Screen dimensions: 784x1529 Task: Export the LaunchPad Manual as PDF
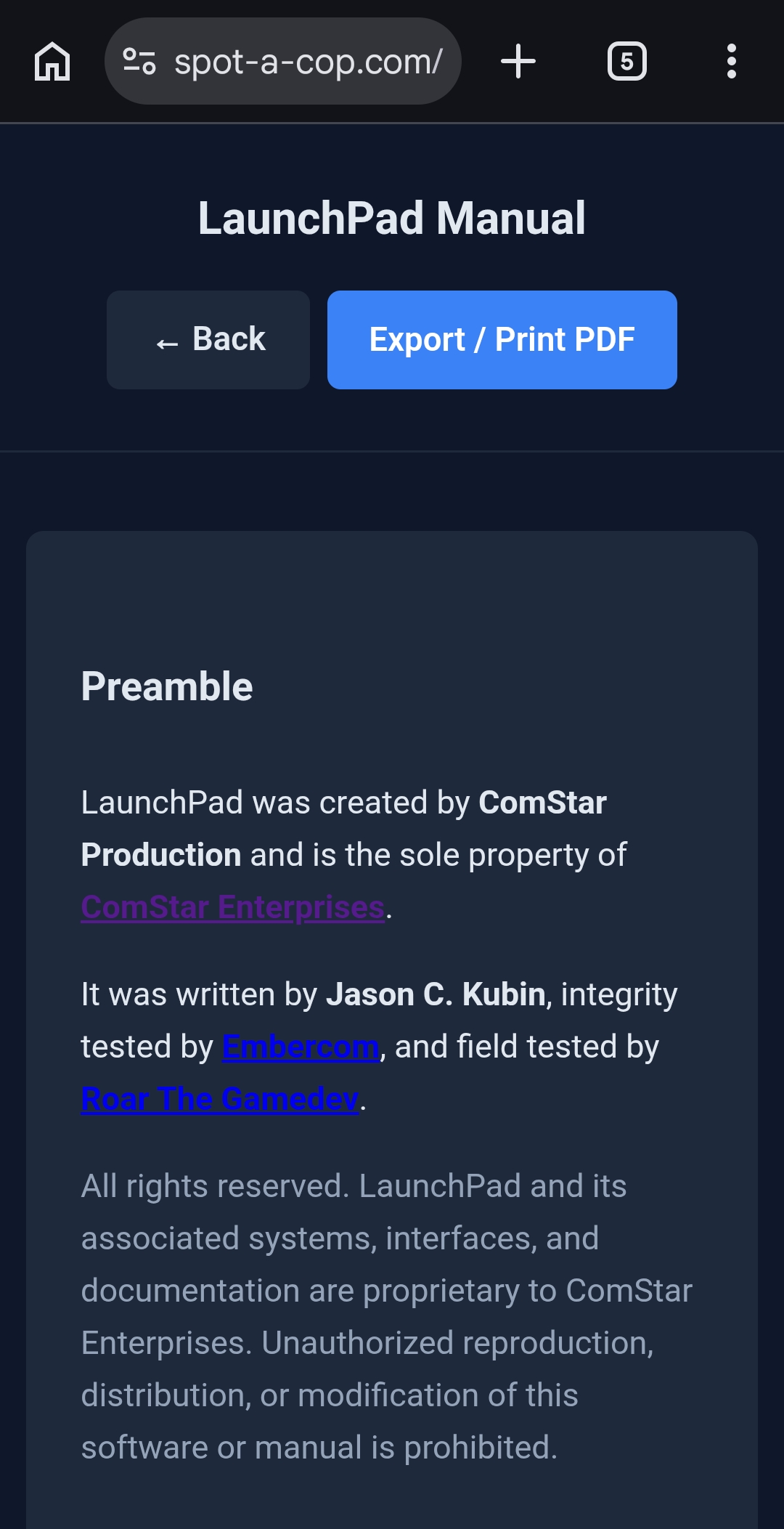tap(502, 339)
